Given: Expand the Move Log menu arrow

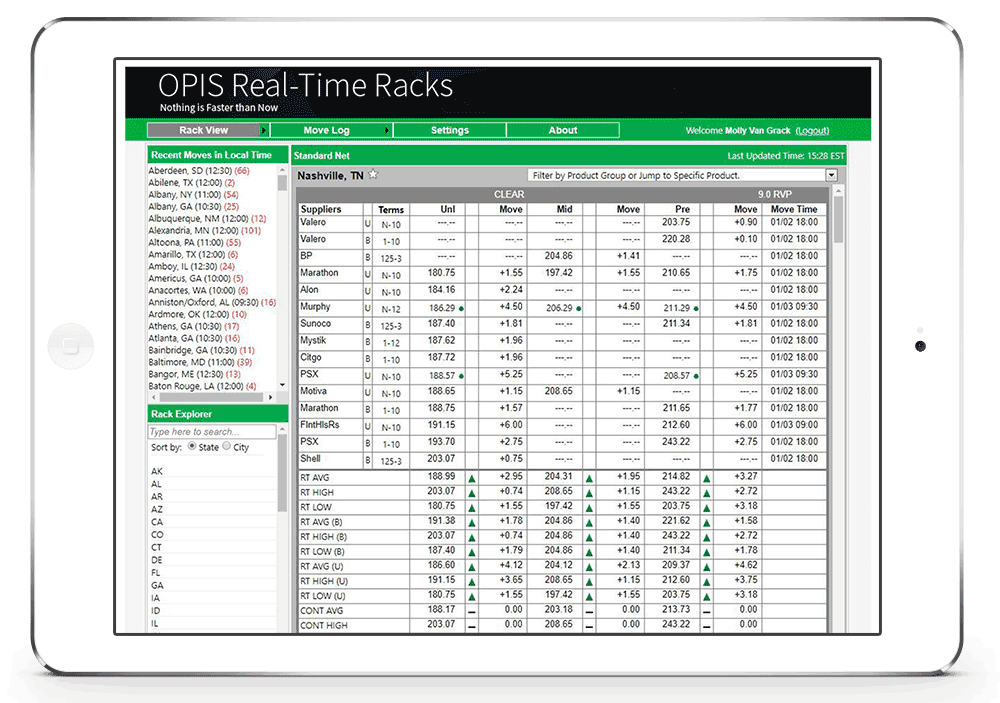Looking at the screenshot, I should click(x=386, y=130).
